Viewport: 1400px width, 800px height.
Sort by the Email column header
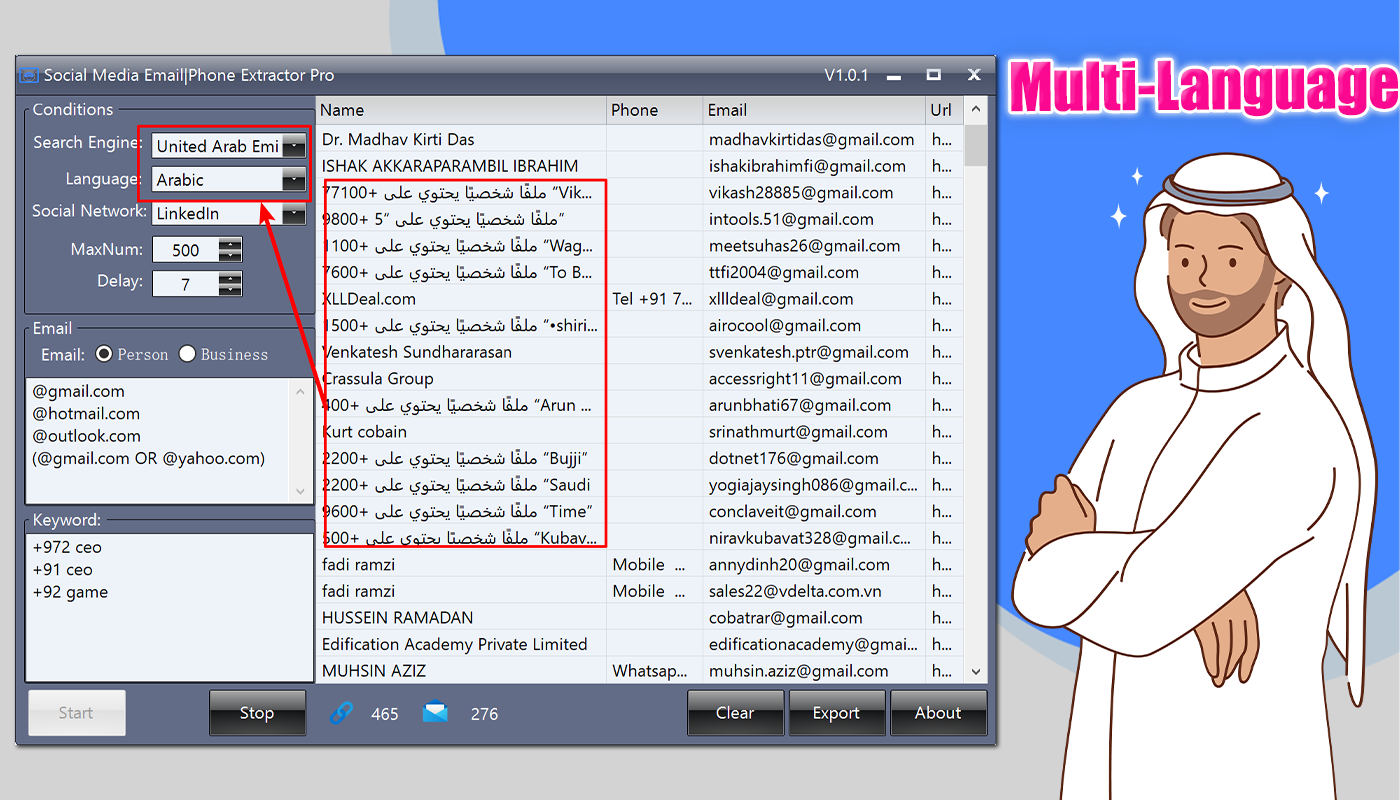point(814,110)
